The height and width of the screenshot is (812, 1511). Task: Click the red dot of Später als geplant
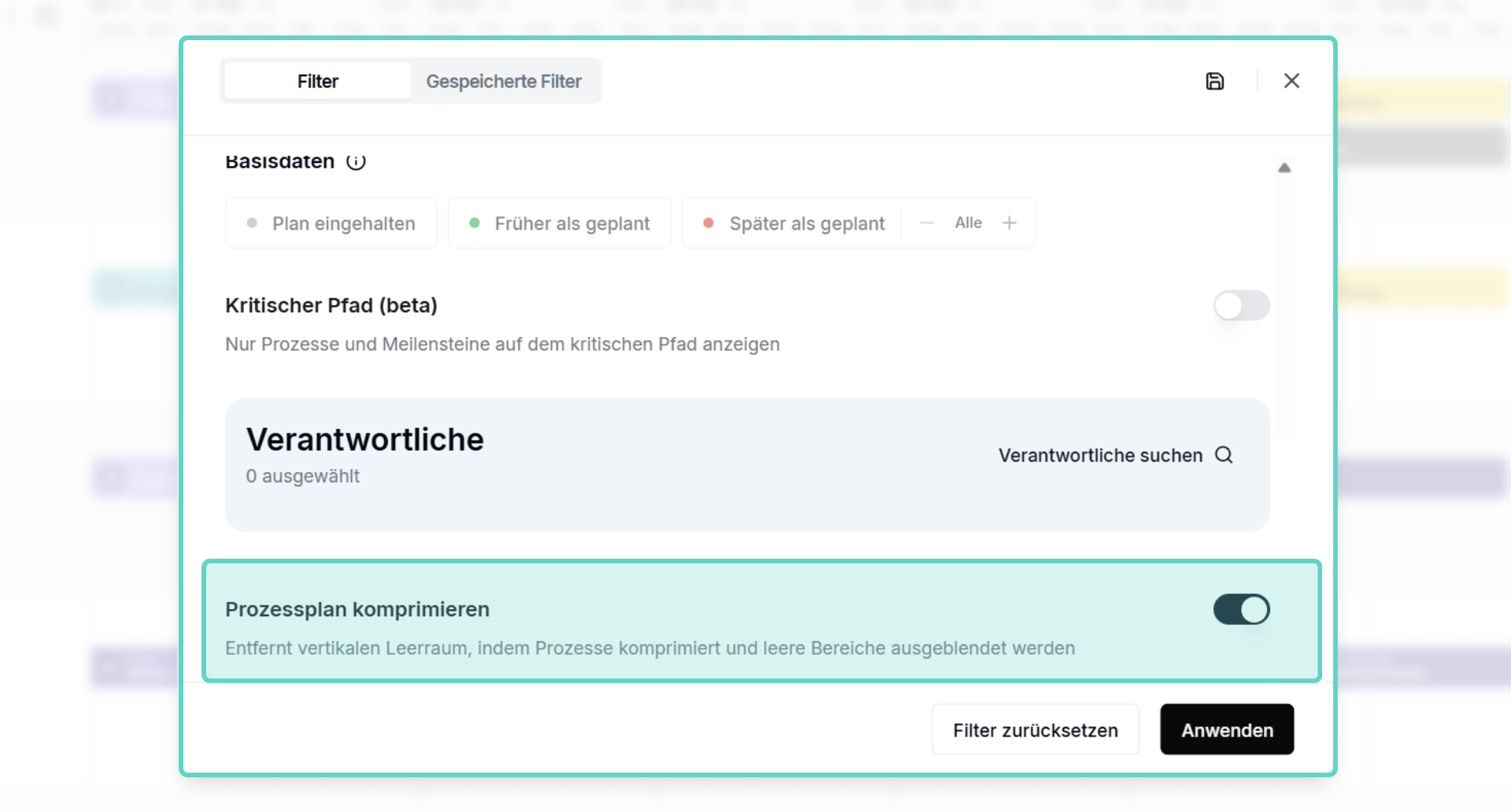(708, 223)
